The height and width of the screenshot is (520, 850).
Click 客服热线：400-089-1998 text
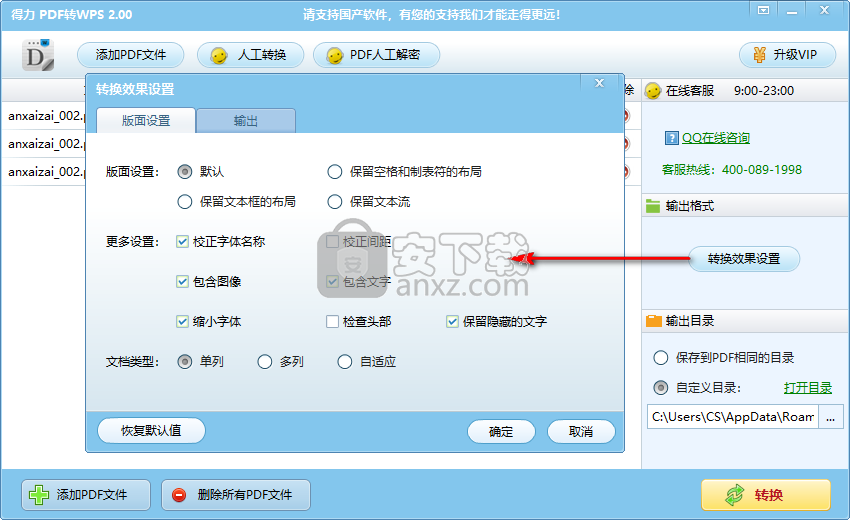732,170
